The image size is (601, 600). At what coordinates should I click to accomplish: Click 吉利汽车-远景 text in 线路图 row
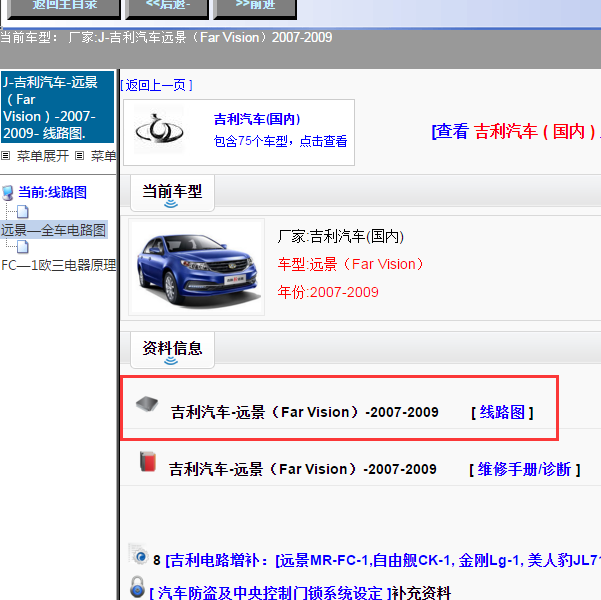click(x=305, y=412)
